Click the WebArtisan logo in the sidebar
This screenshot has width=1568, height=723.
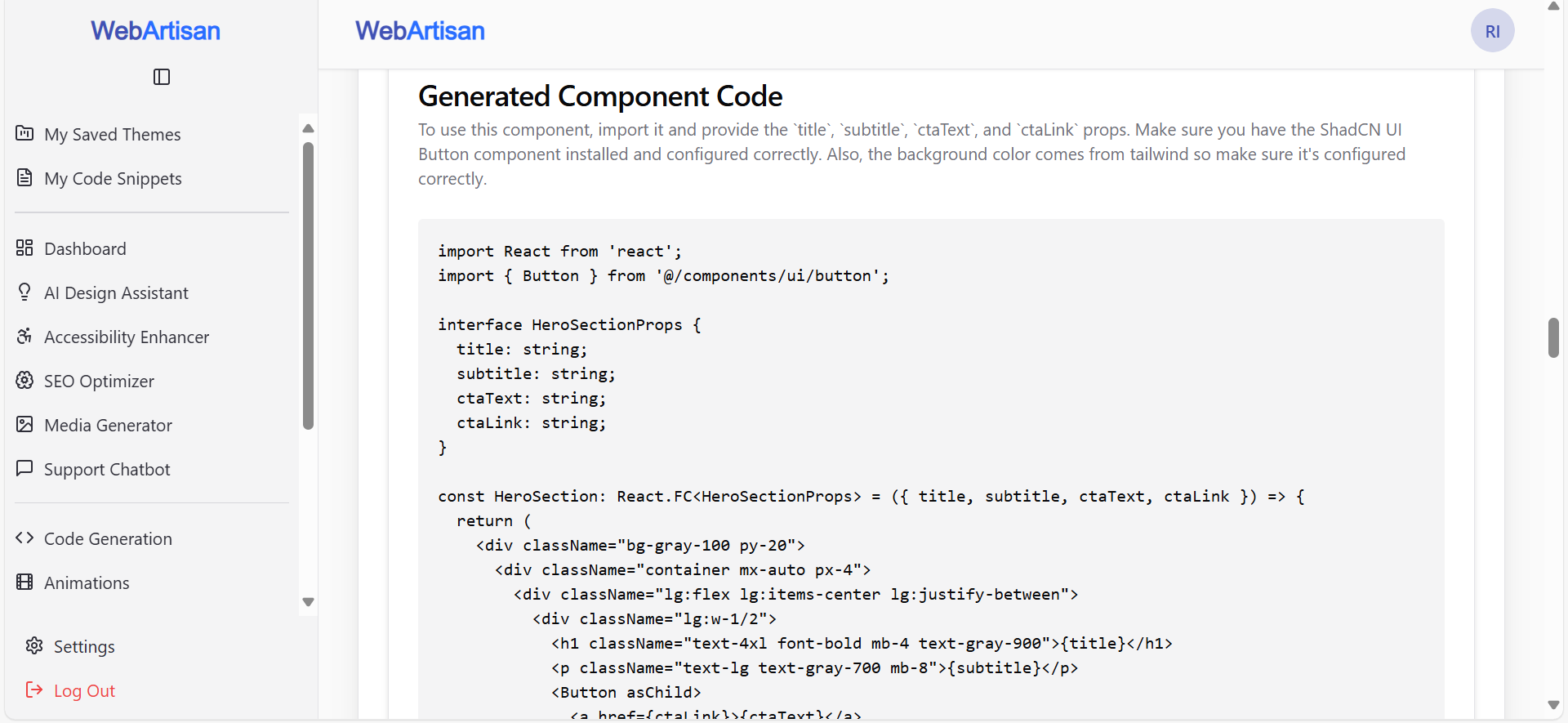[155, 31]
